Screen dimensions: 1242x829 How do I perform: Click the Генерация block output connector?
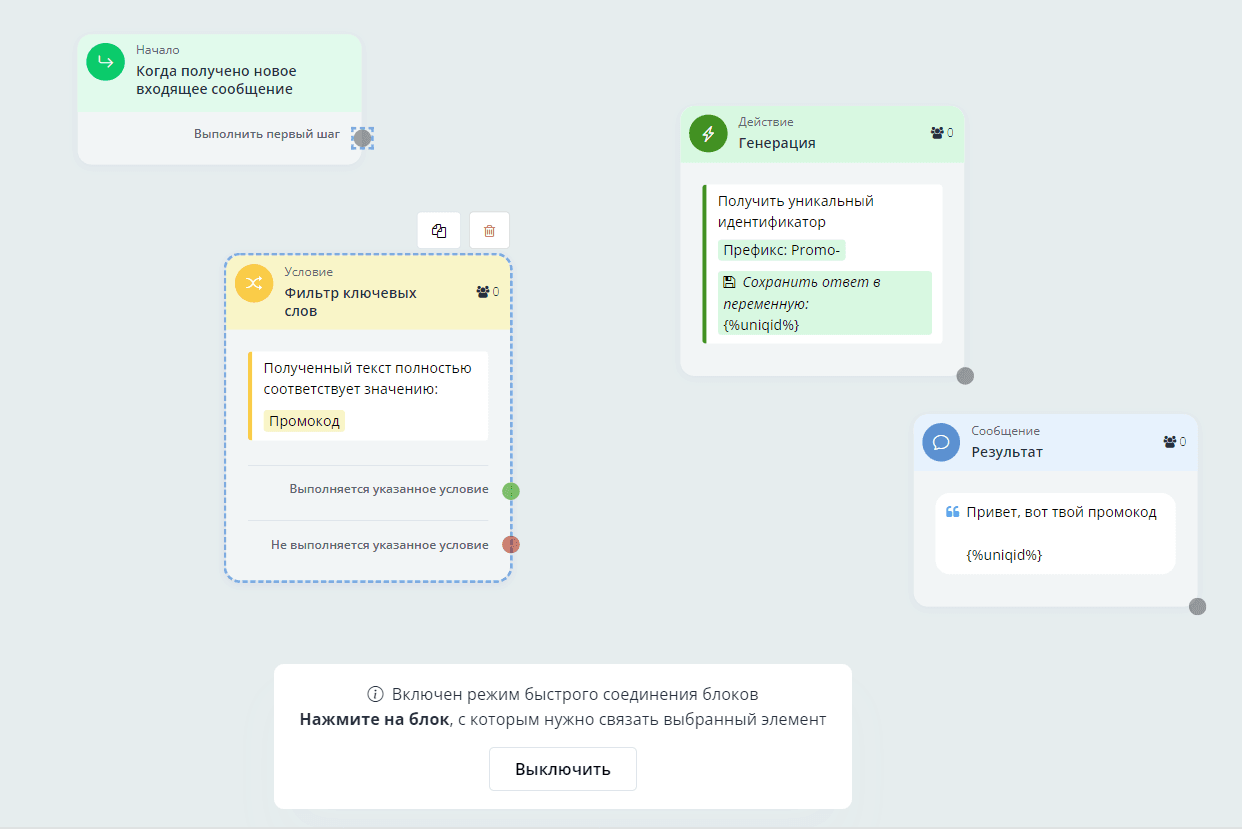pyautogui.click(x=965, y=376)
